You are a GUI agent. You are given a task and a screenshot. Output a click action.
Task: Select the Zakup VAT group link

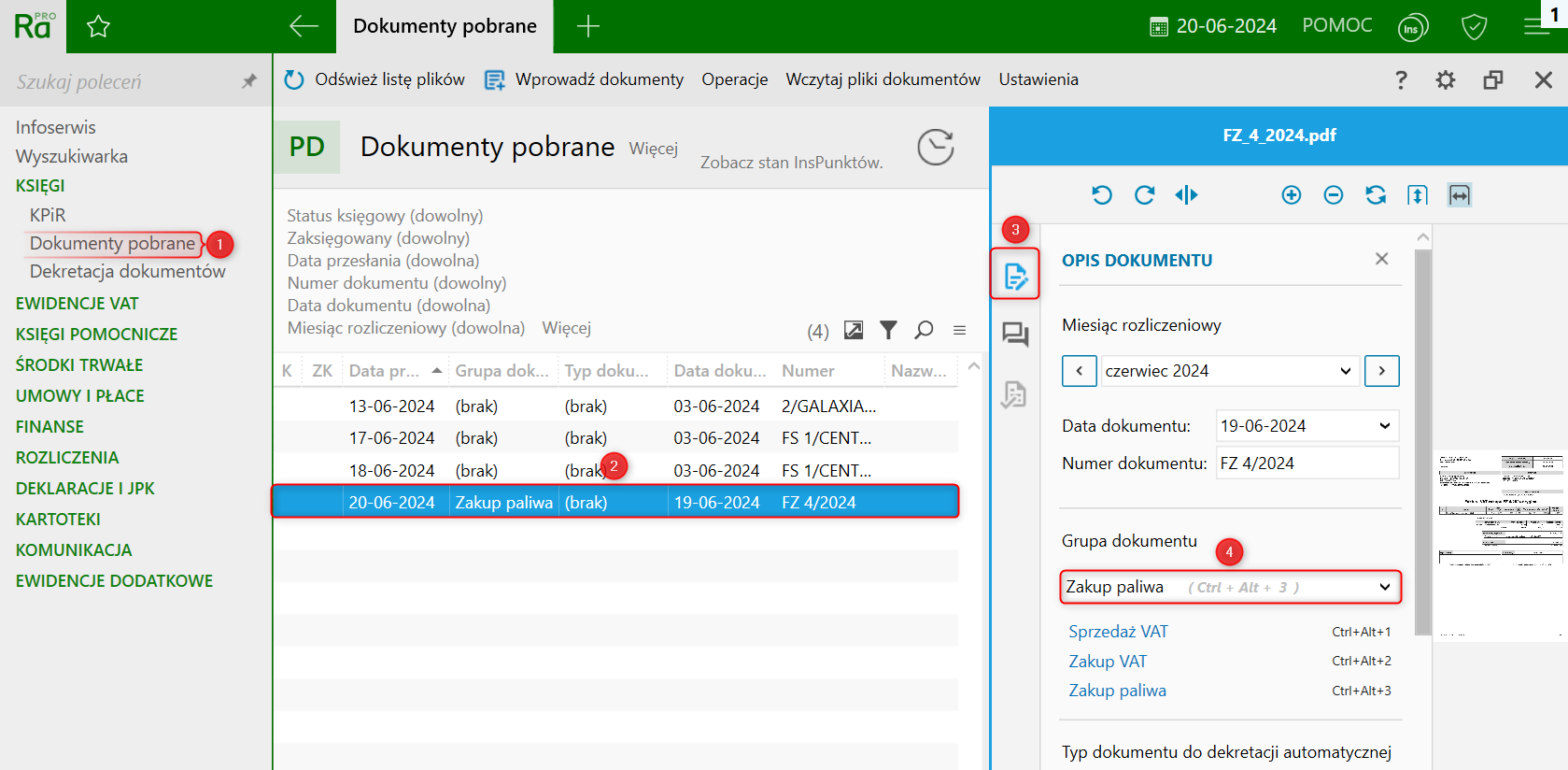1108,662
